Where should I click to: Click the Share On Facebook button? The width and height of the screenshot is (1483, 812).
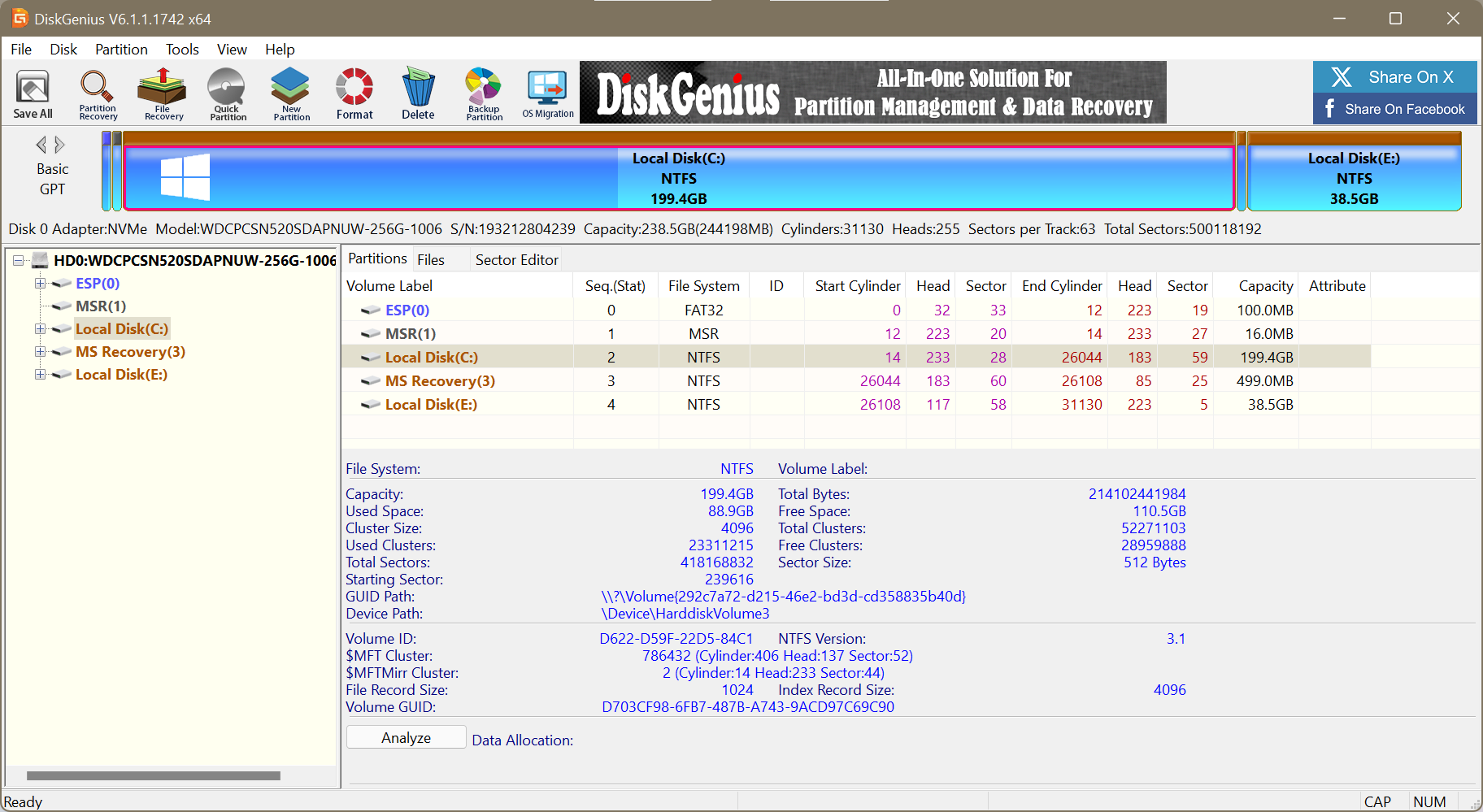(1394, 109)
